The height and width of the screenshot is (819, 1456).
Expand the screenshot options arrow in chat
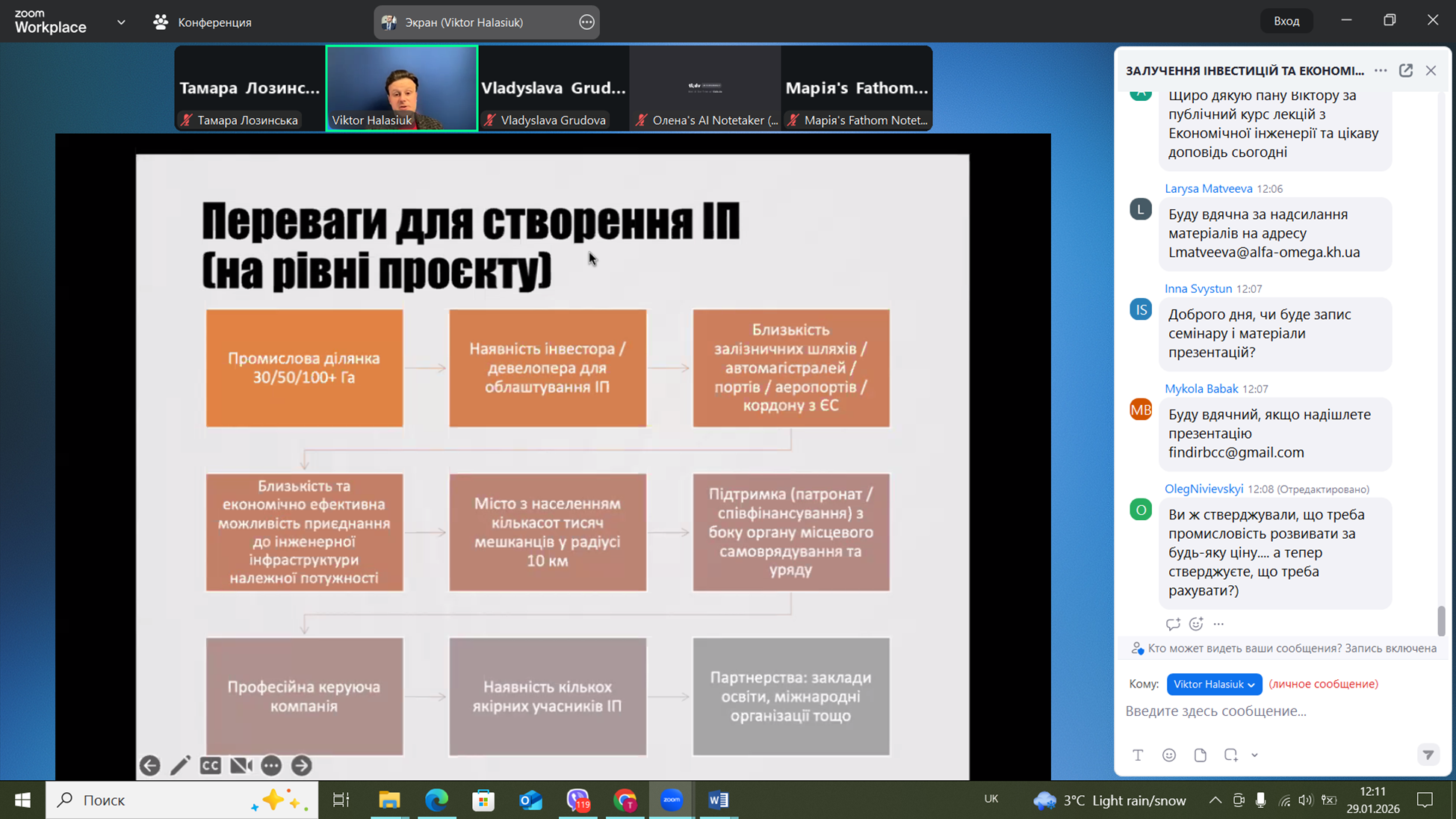click(x=1254, y=755)
